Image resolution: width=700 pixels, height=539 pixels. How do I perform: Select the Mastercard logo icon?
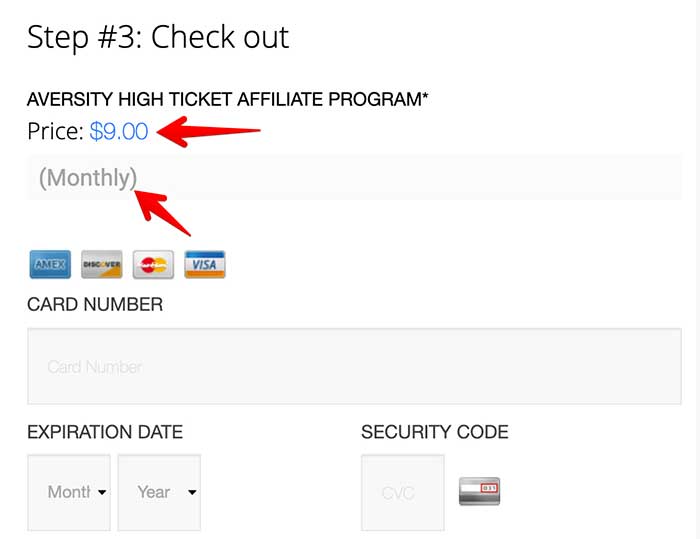pyautogui.click(x=153, y=264)
